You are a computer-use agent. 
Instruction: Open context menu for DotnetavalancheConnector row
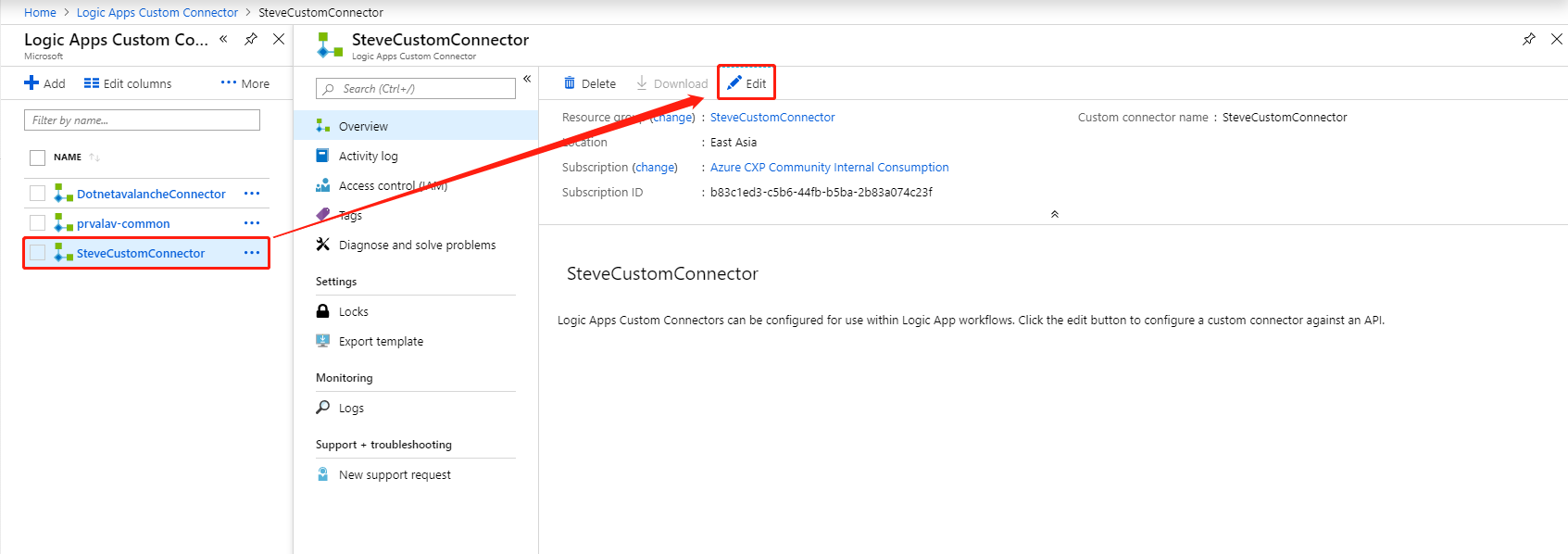tap(252, 194)
